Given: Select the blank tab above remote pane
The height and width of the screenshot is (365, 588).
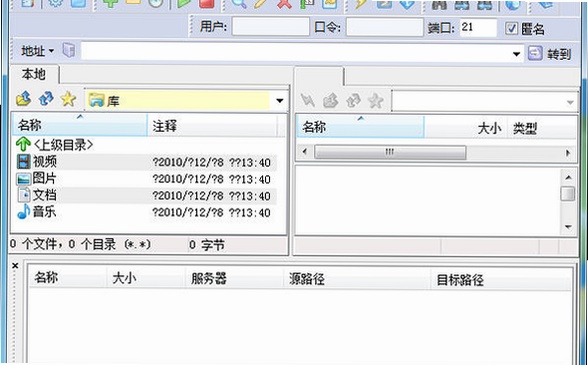Looking at the screenshot, I should 319,76.
